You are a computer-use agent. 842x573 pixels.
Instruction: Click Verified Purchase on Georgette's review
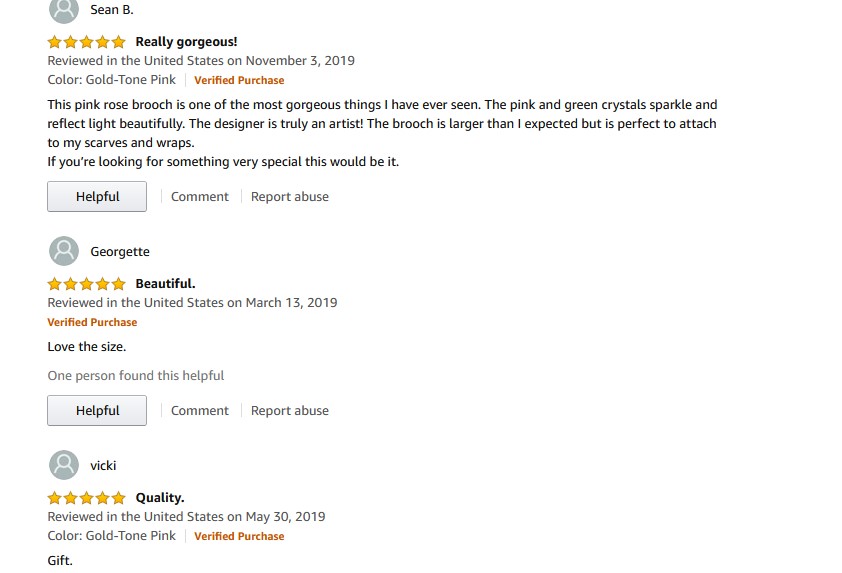pos(92,323)
